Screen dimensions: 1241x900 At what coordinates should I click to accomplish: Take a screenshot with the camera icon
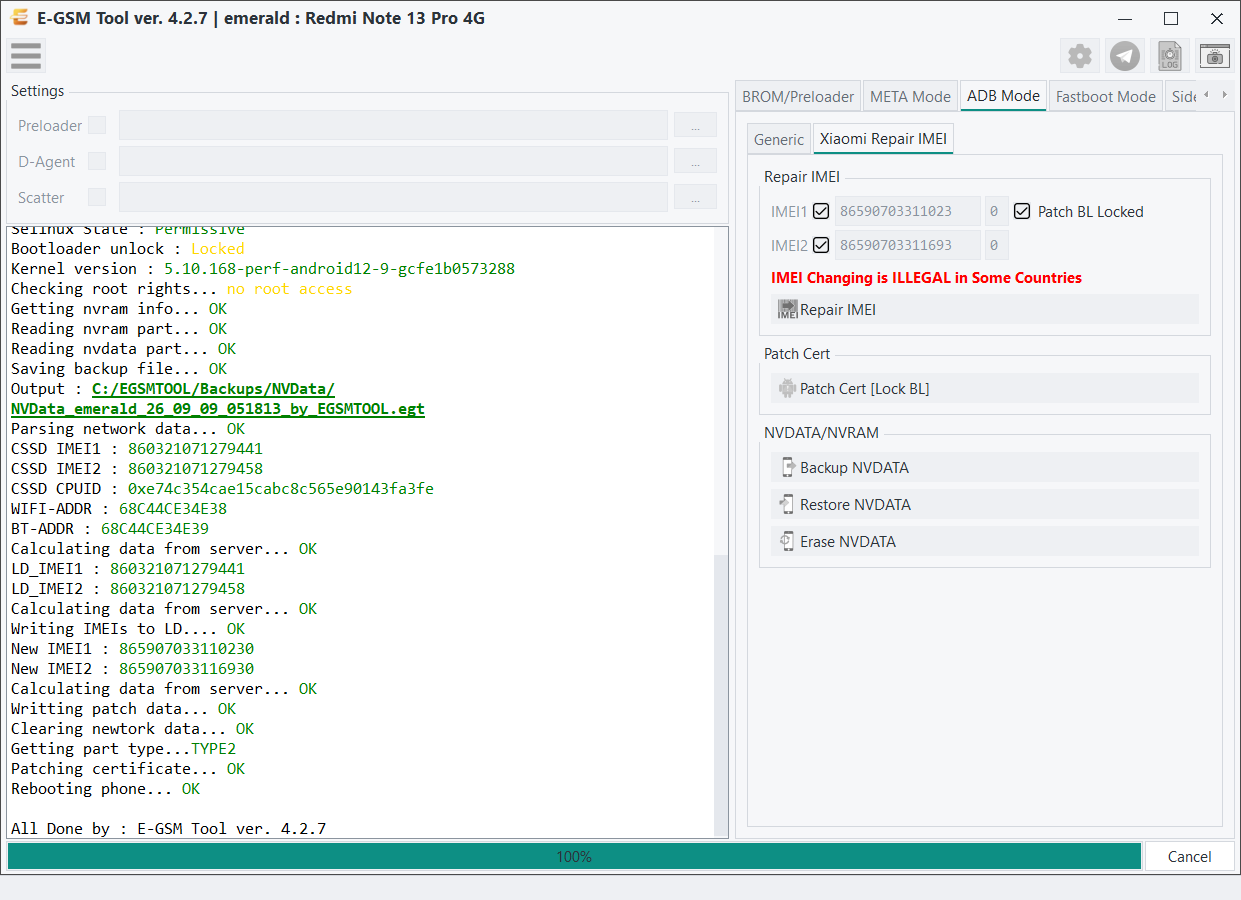tap(1215, 56)
